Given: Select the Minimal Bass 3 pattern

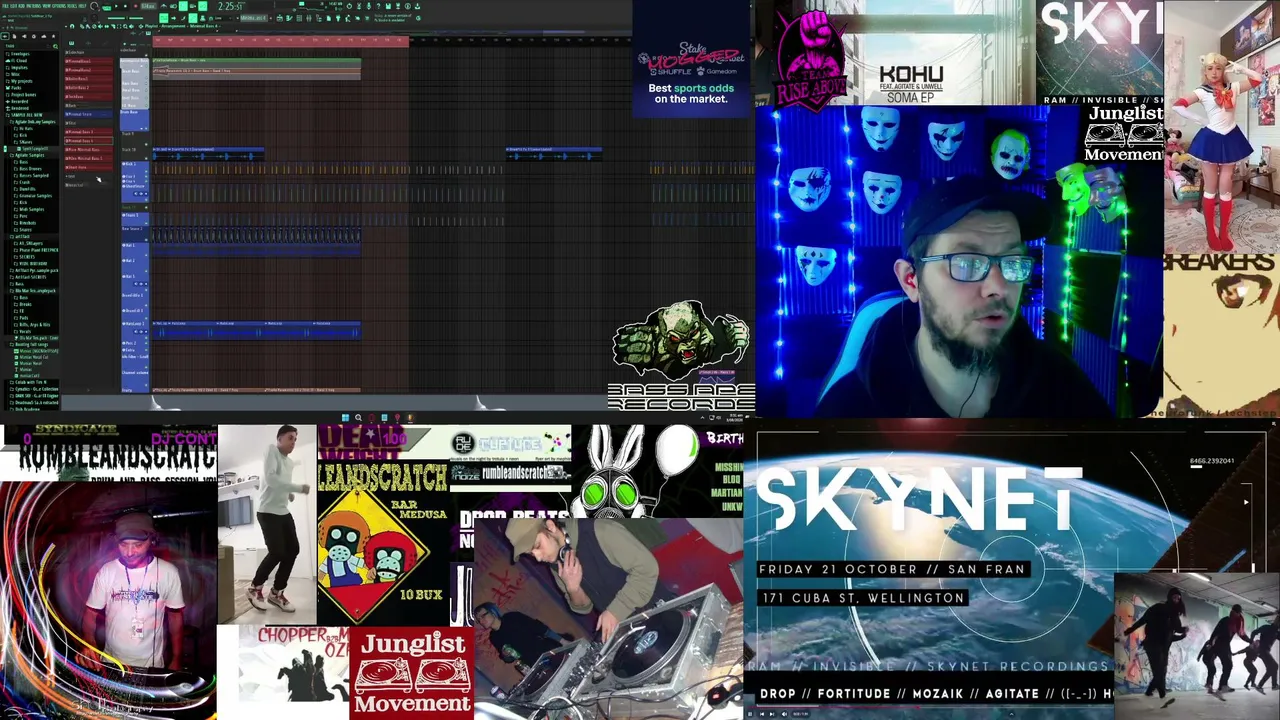Looking at the screenshot, I should pyautogui.click(x=89, y=132).
